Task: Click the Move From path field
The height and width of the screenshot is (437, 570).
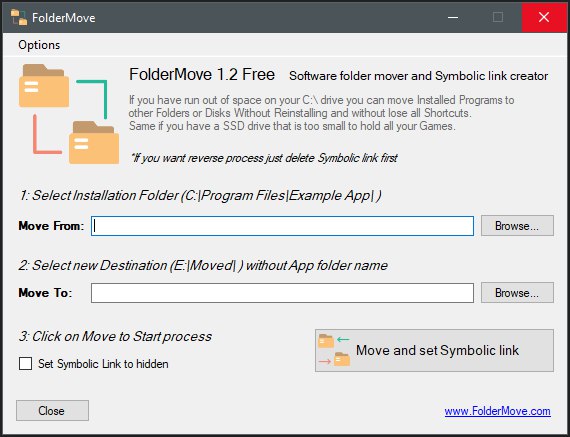Action: point(282,226)
